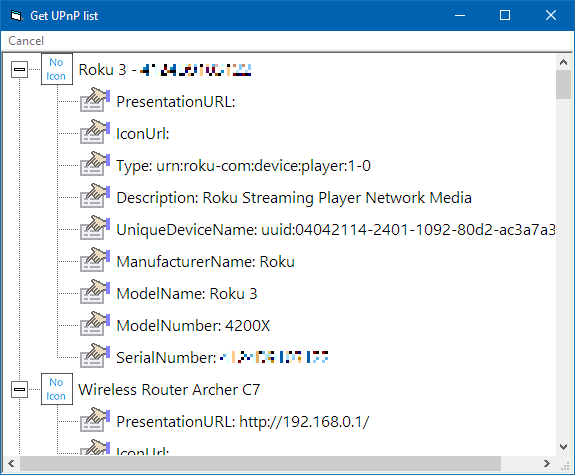Image resolution: width=575 pixels, height=475 pixels.
Task: Click the No Icon placeholder beside Roku 3
Action: coord(56,69)
